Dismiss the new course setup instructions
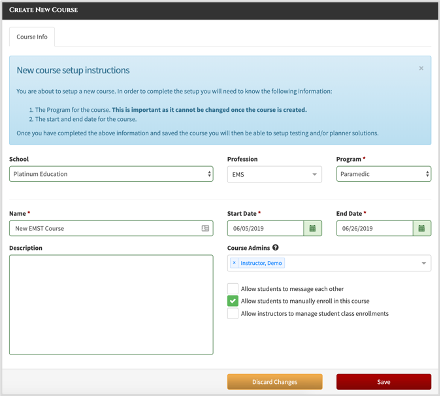The height and width of the screenshot is (396, 440). coord(421,68)
